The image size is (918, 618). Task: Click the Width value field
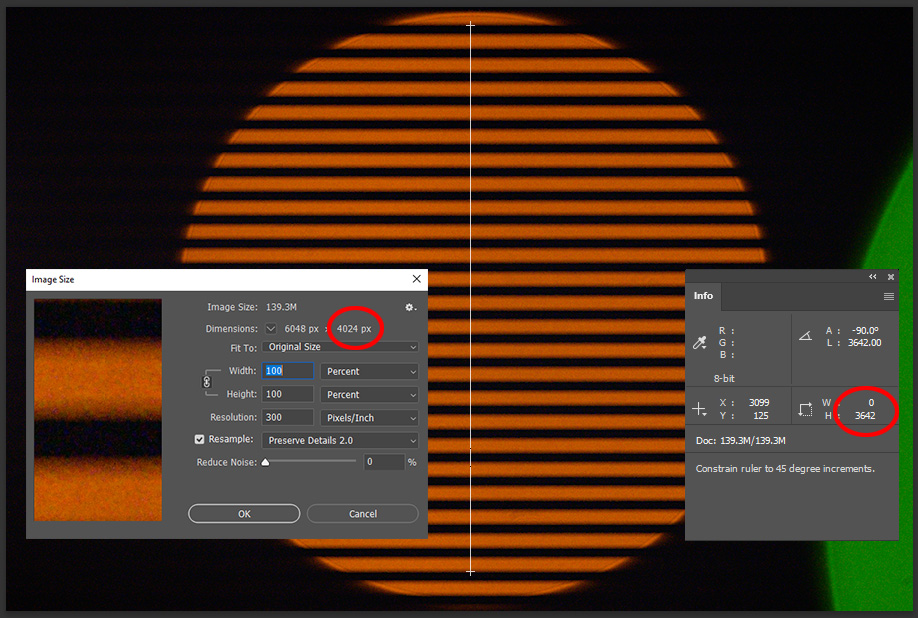click(287, 371)
